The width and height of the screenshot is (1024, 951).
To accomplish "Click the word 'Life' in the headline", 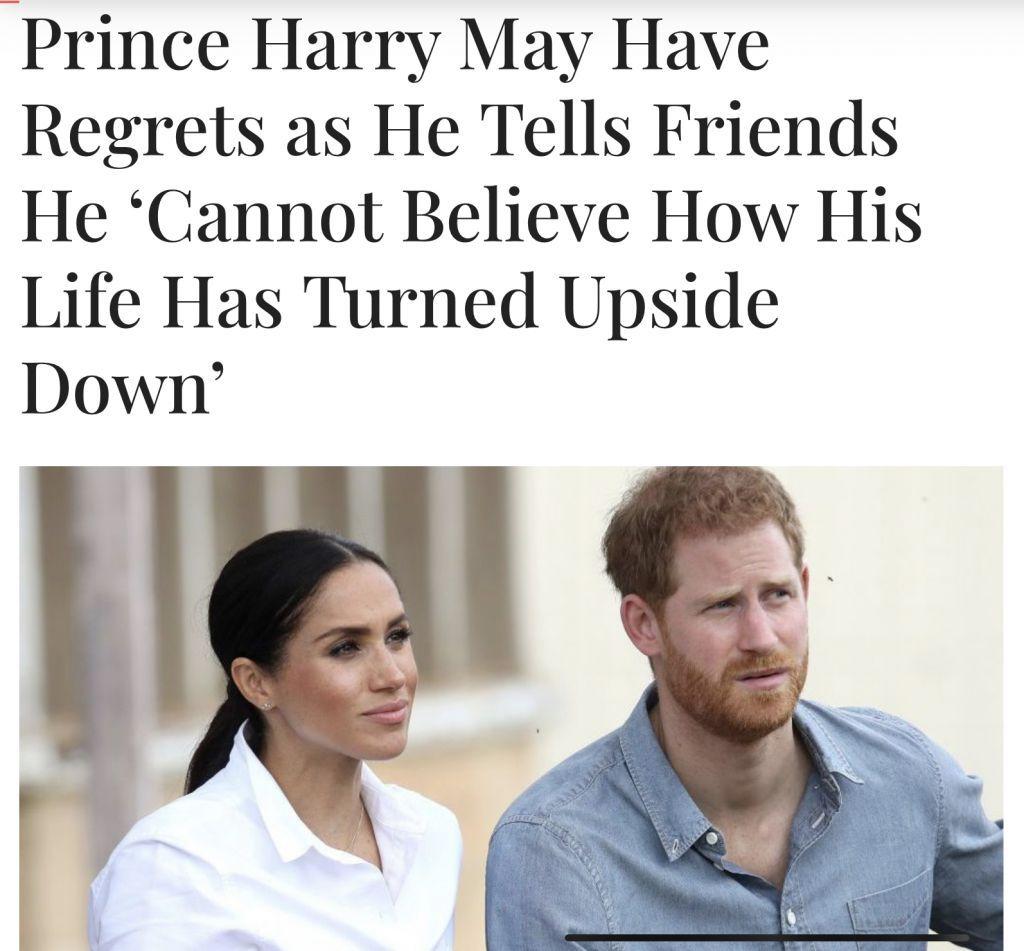I will 81,302.
